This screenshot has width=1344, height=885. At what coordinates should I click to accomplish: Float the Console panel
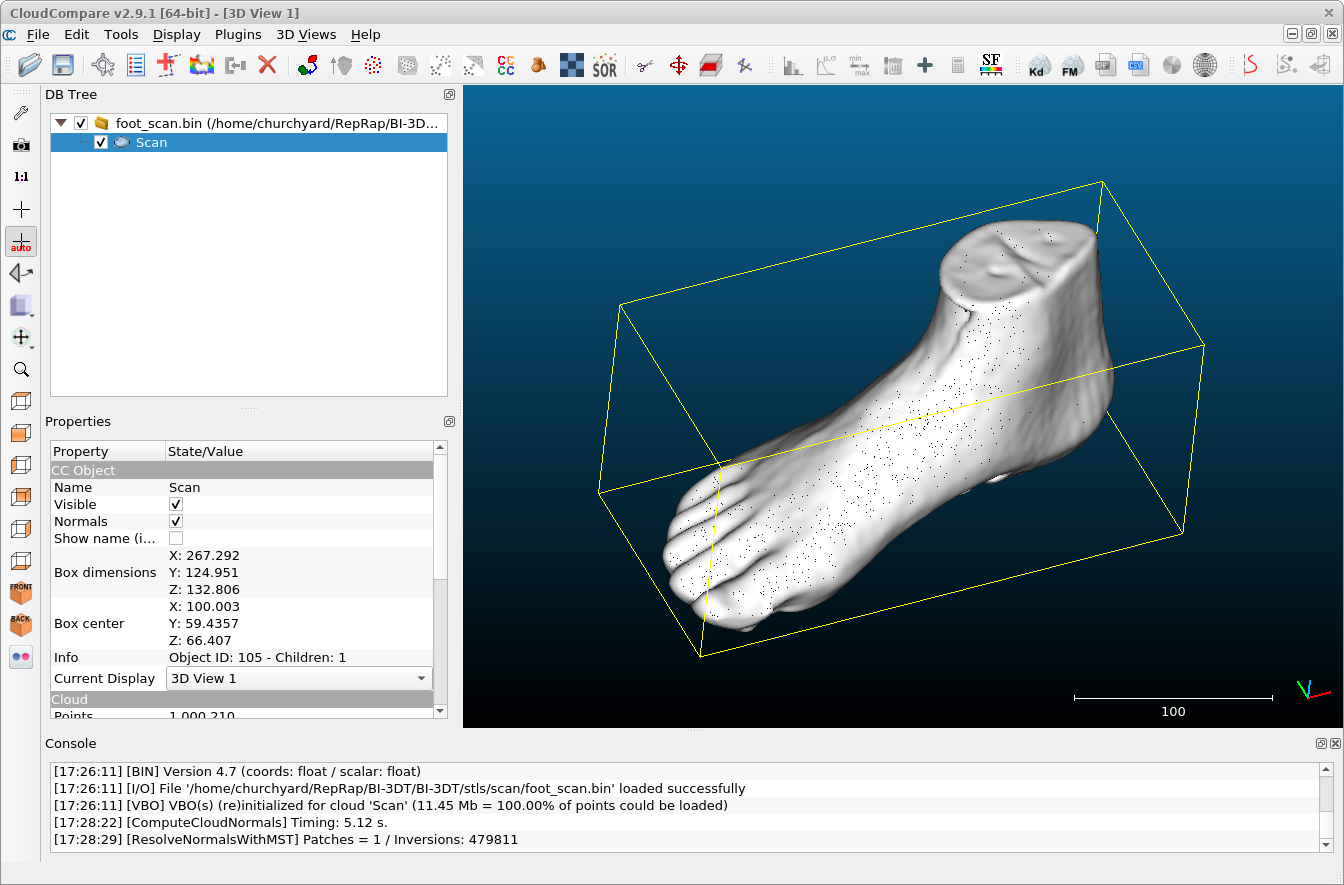[x=1321, y=744]
